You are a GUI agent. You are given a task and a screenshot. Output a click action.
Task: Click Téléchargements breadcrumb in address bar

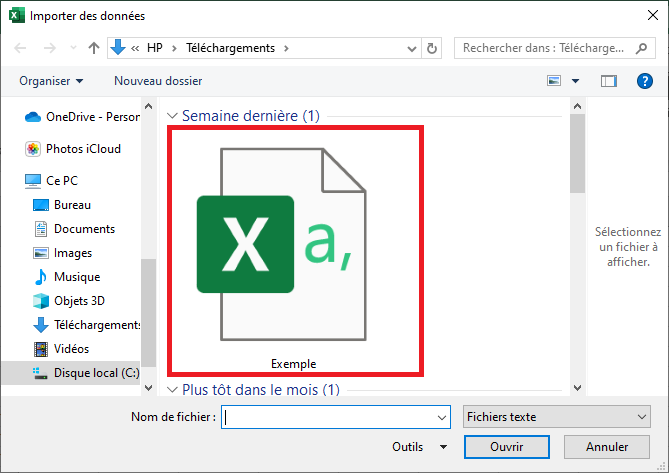click(x=230, y=48)
